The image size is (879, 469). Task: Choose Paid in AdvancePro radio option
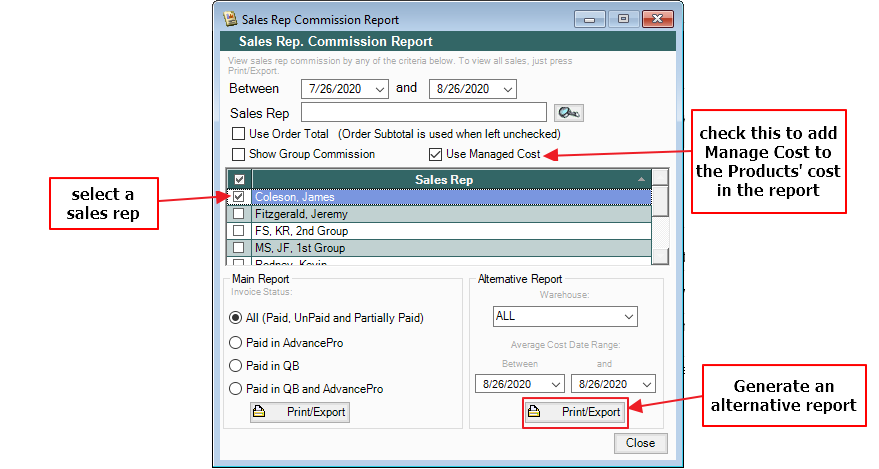[x=236, y=341]
